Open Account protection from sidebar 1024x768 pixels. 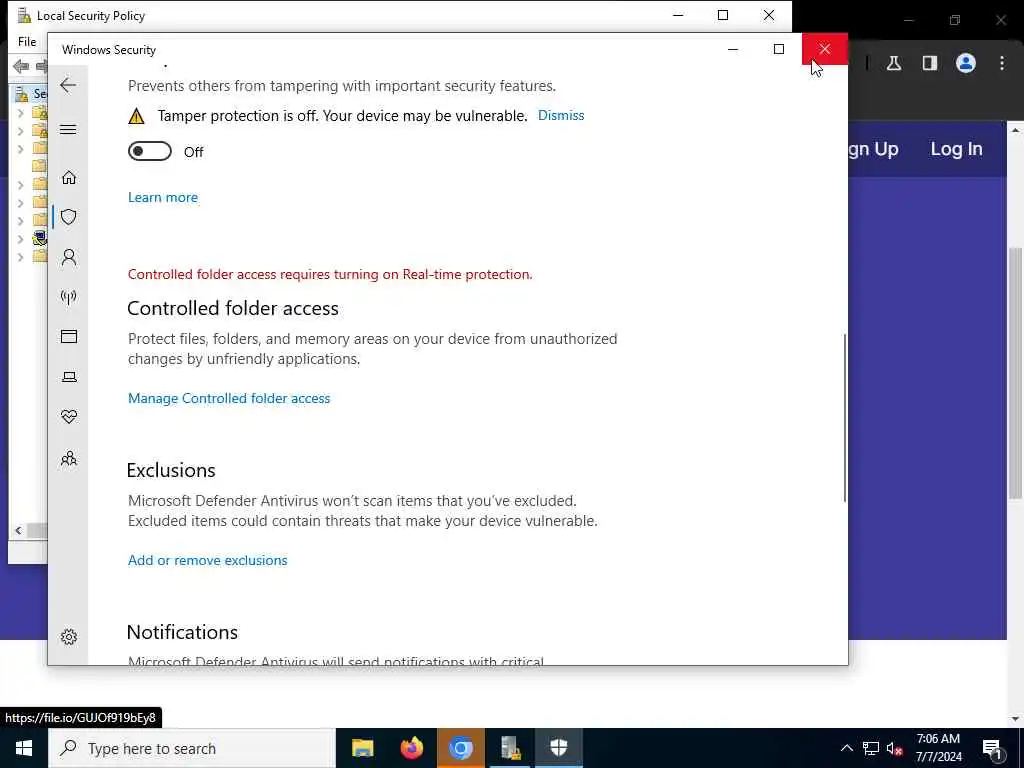pyautogui.click(x=69, y=257)
